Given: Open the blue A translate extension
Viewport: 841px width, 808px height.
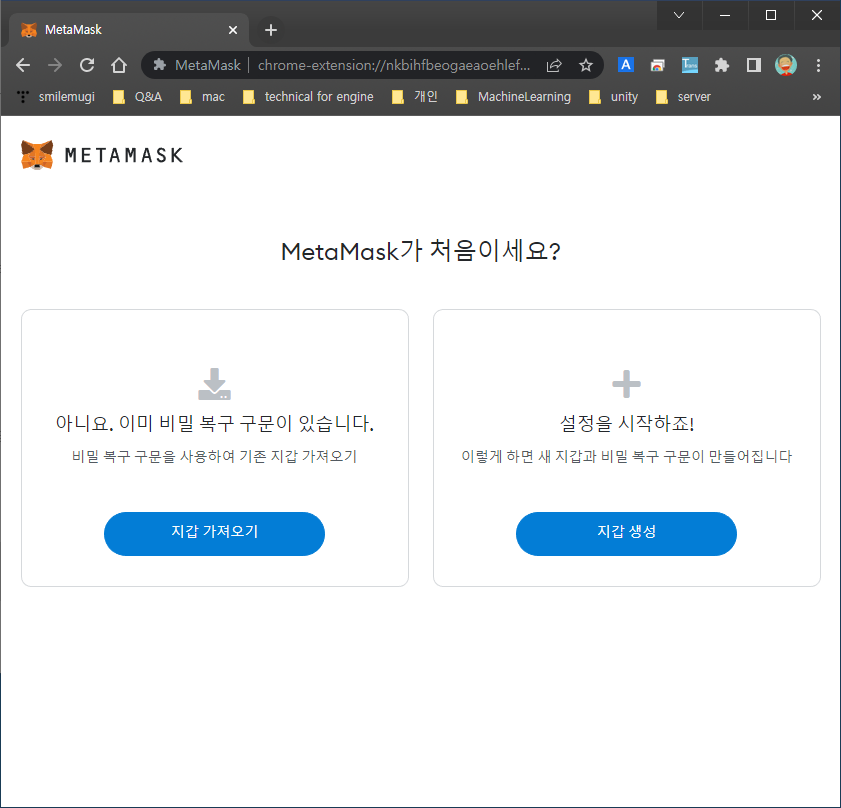Looking at the screenshot, I should click(625, 65).
